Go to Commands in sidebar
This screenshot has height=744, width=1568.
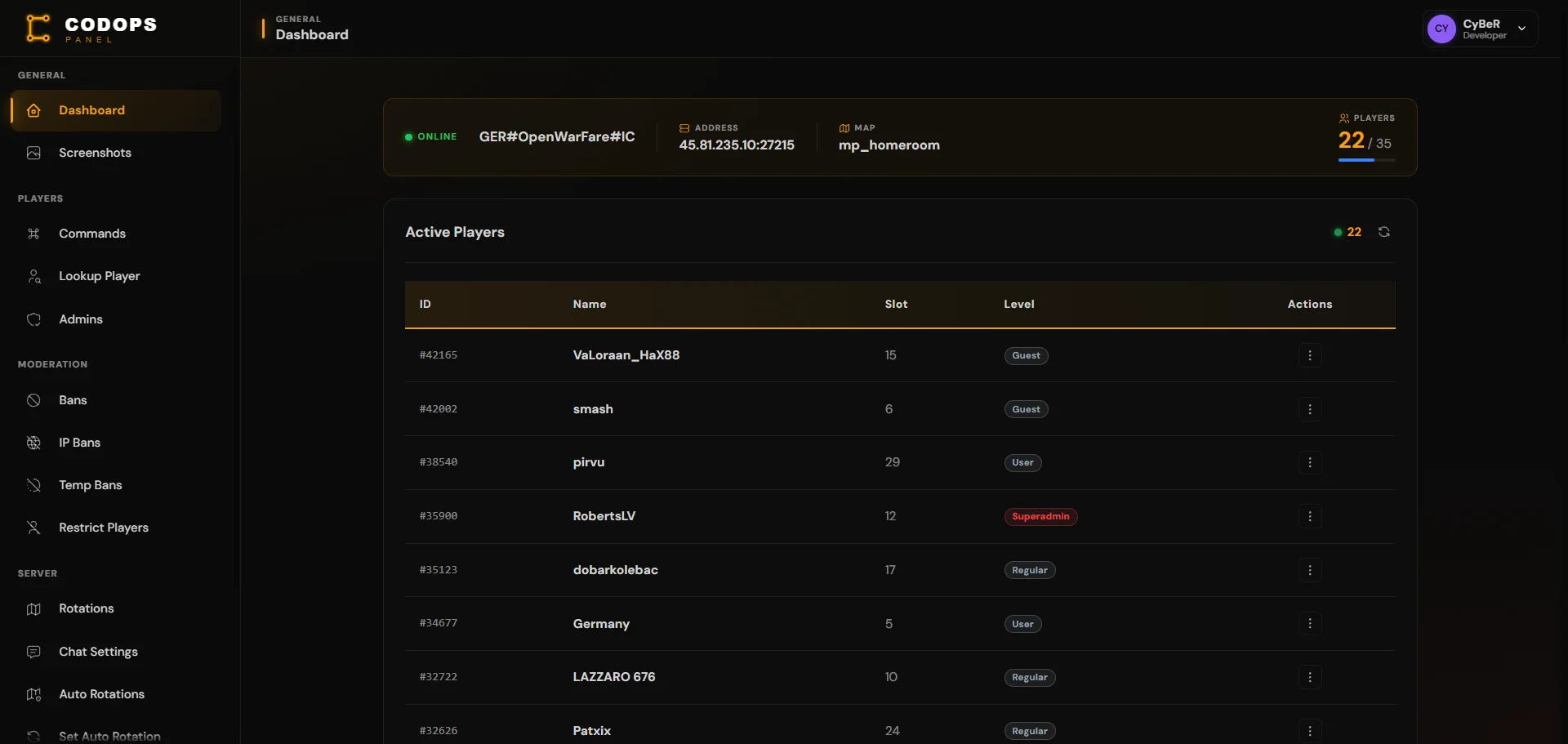[x=116, y=234]
